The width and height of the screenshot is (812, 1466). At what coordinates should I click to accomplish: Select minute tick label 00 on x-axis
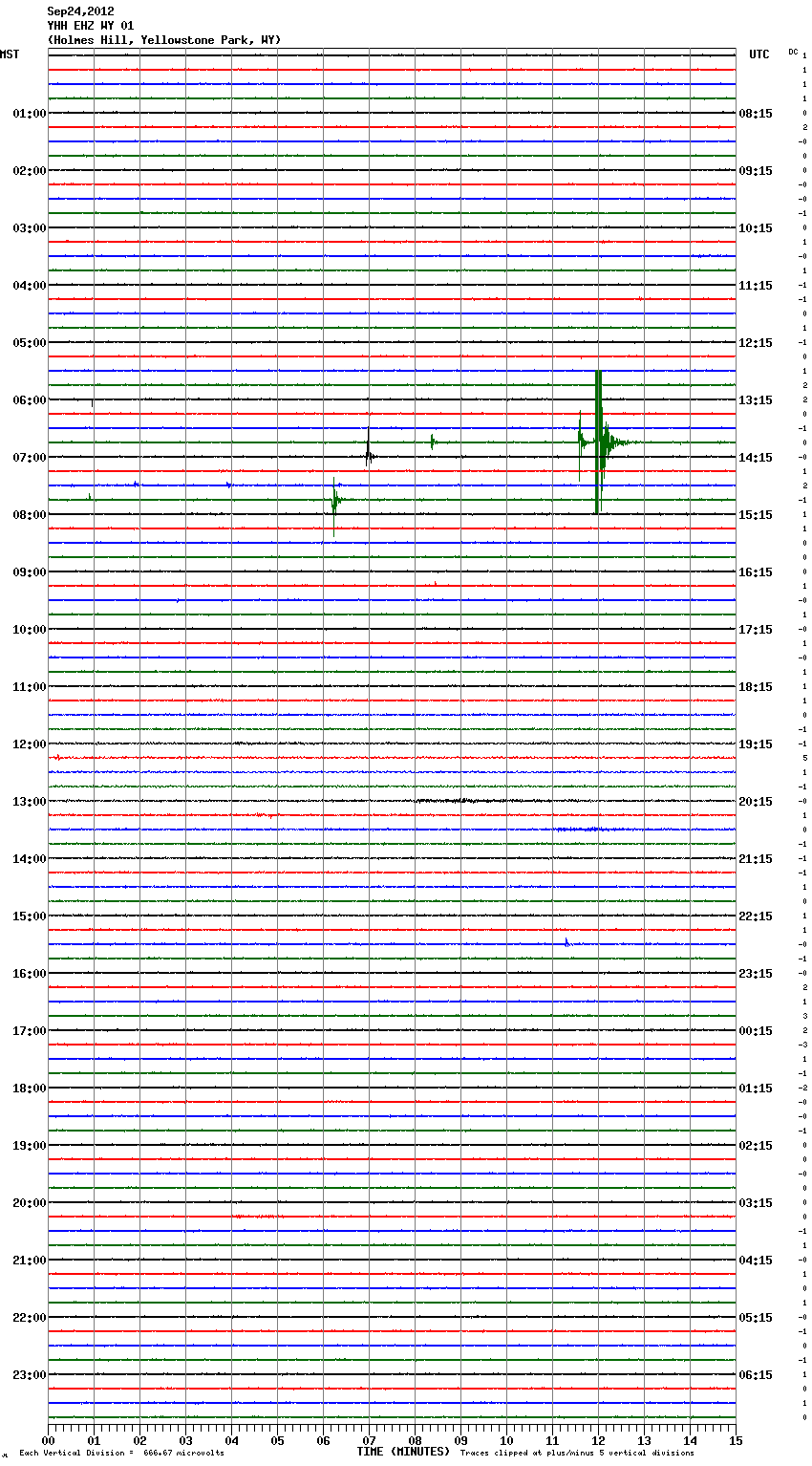point(48,1440)
